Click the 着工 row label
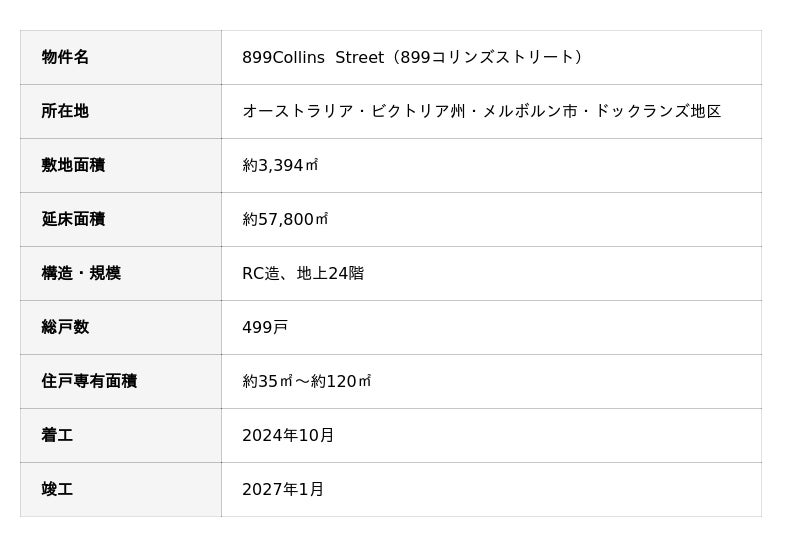 point(57,435)
